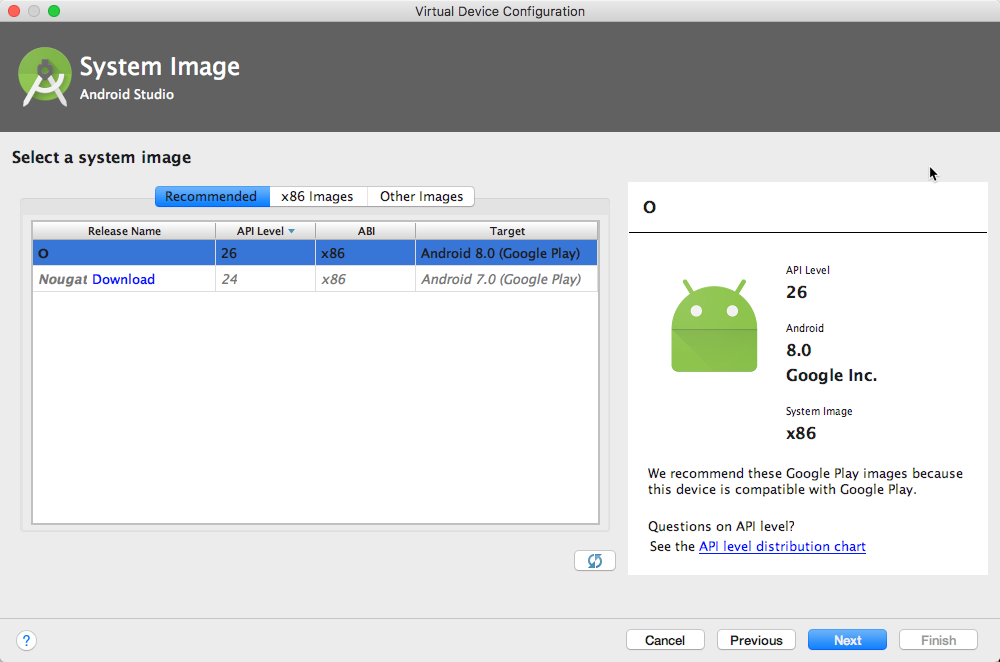This screenshot has width=1000, height=662.
Task: Open the API level distribution chart link
Action: [x=782, y=547]
